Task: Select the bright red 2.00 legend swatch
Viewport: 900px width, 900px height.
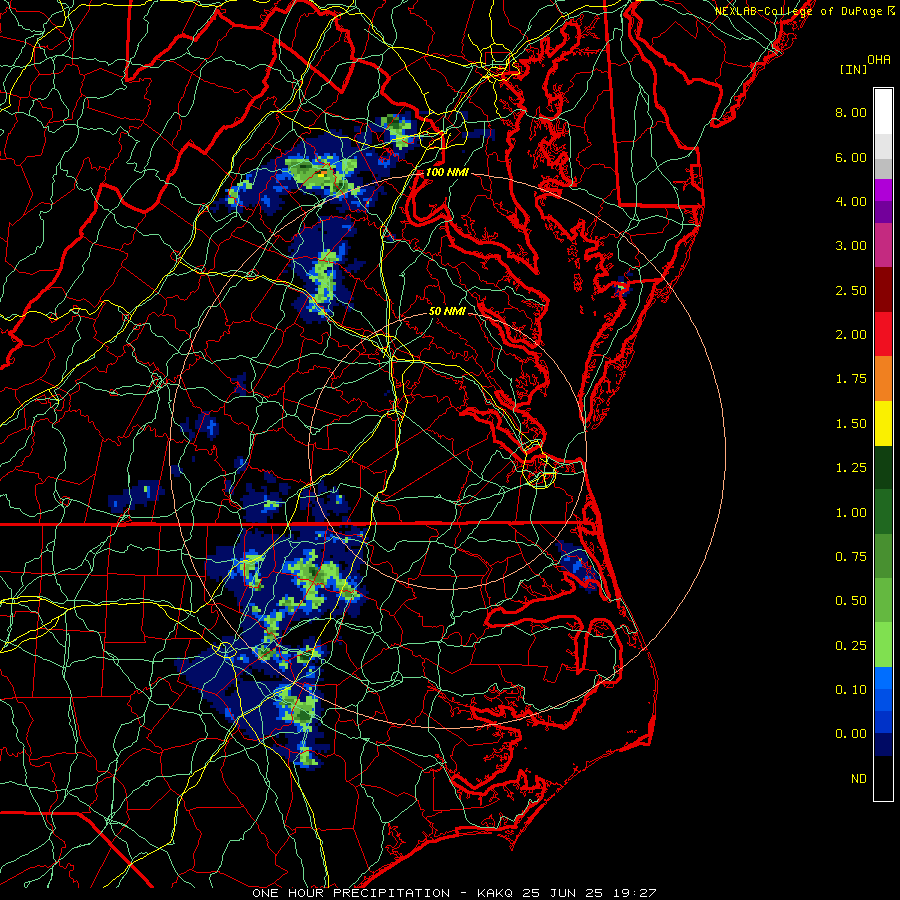Action: point(883,334)
